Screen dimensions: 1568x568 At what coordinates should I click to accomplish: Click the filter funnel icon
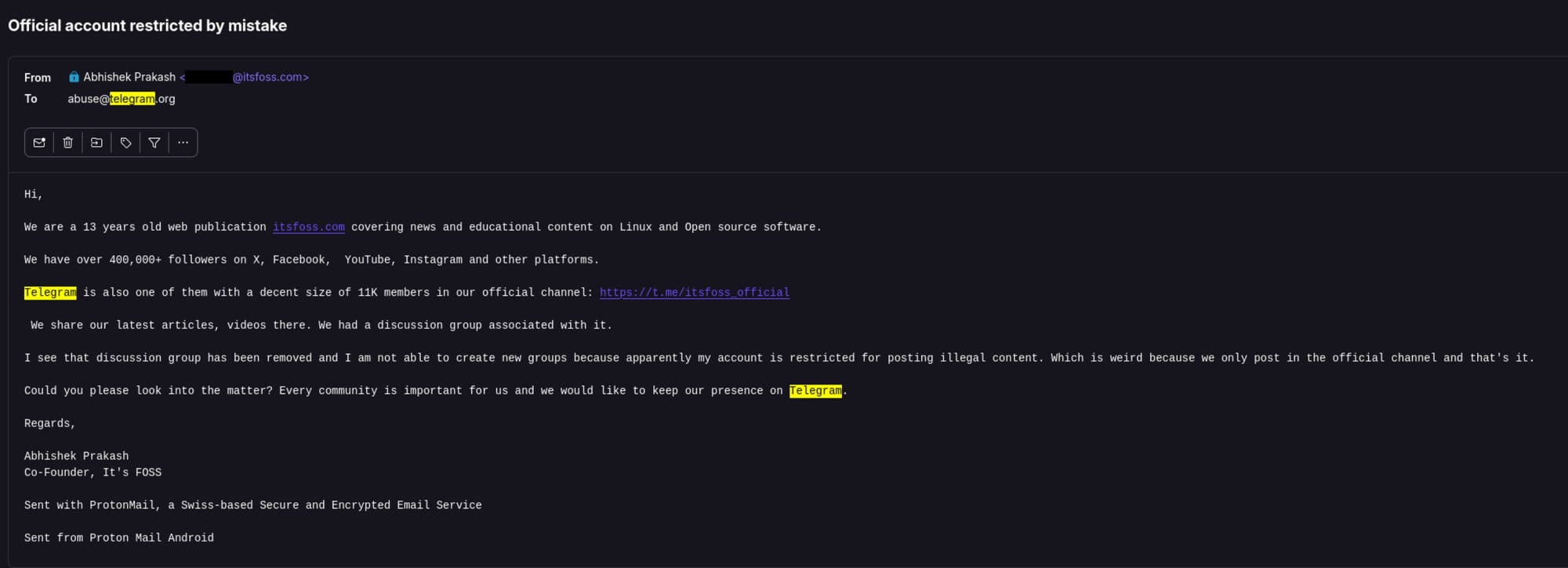(x=154, y=143)
